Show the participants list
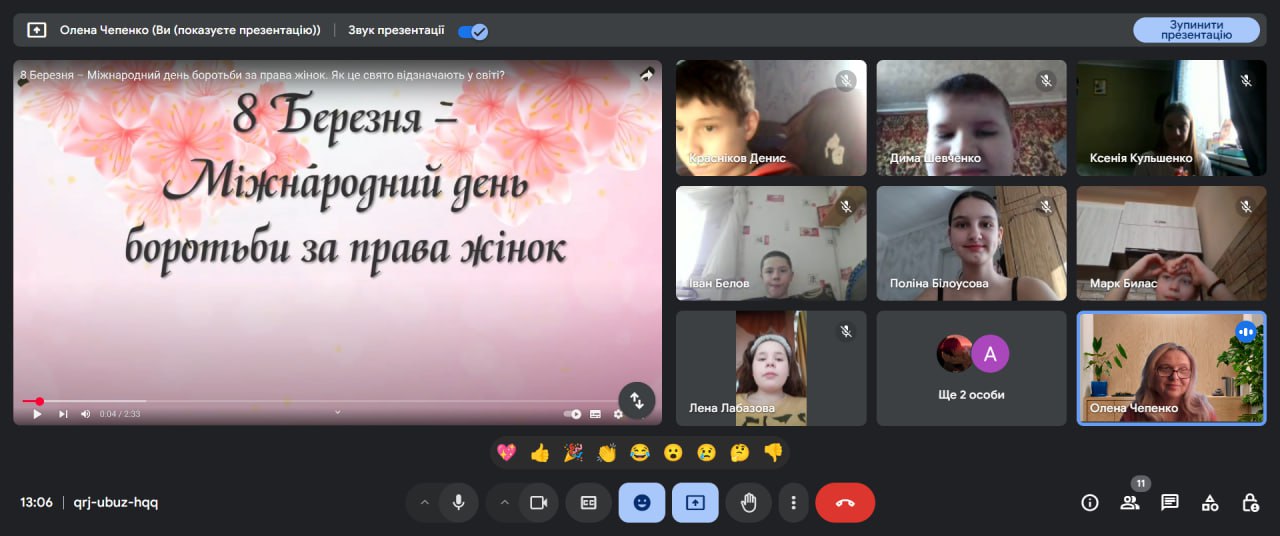Image resolution: width=1280 pixels, height=536 pixels. (x=1129, y=503)
